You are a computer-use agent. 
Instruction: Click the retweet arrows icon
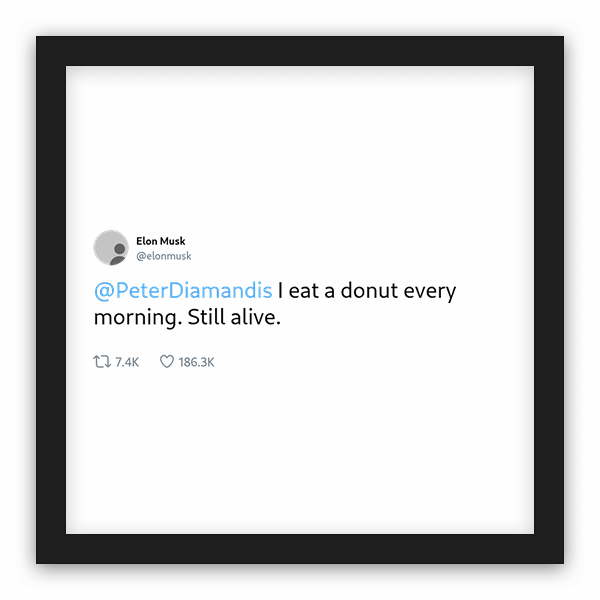coord(102,362)
